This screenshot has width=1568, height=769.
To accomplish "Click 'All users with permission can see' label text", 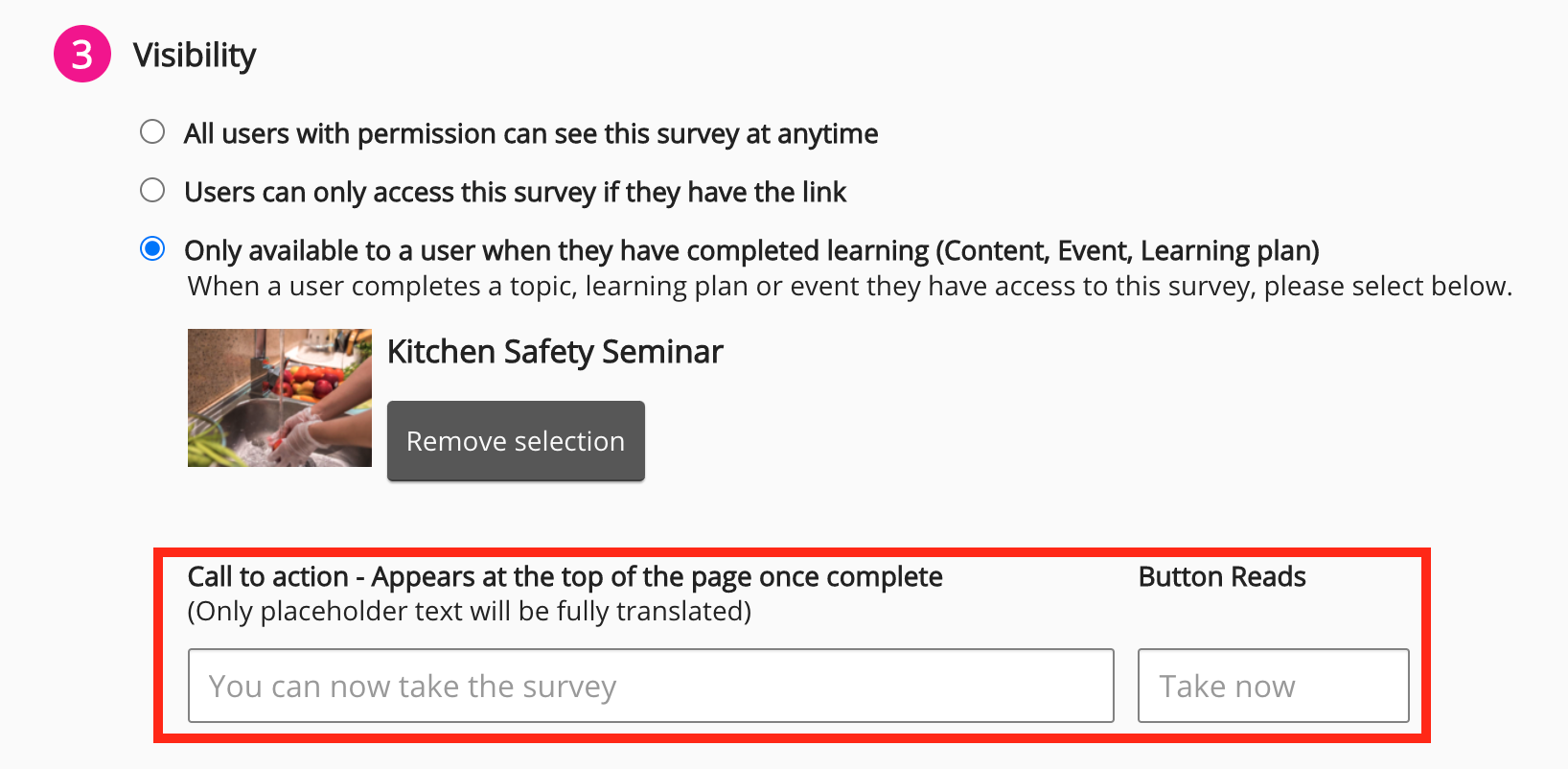I will pyautogui.click(x=530, y=134).
